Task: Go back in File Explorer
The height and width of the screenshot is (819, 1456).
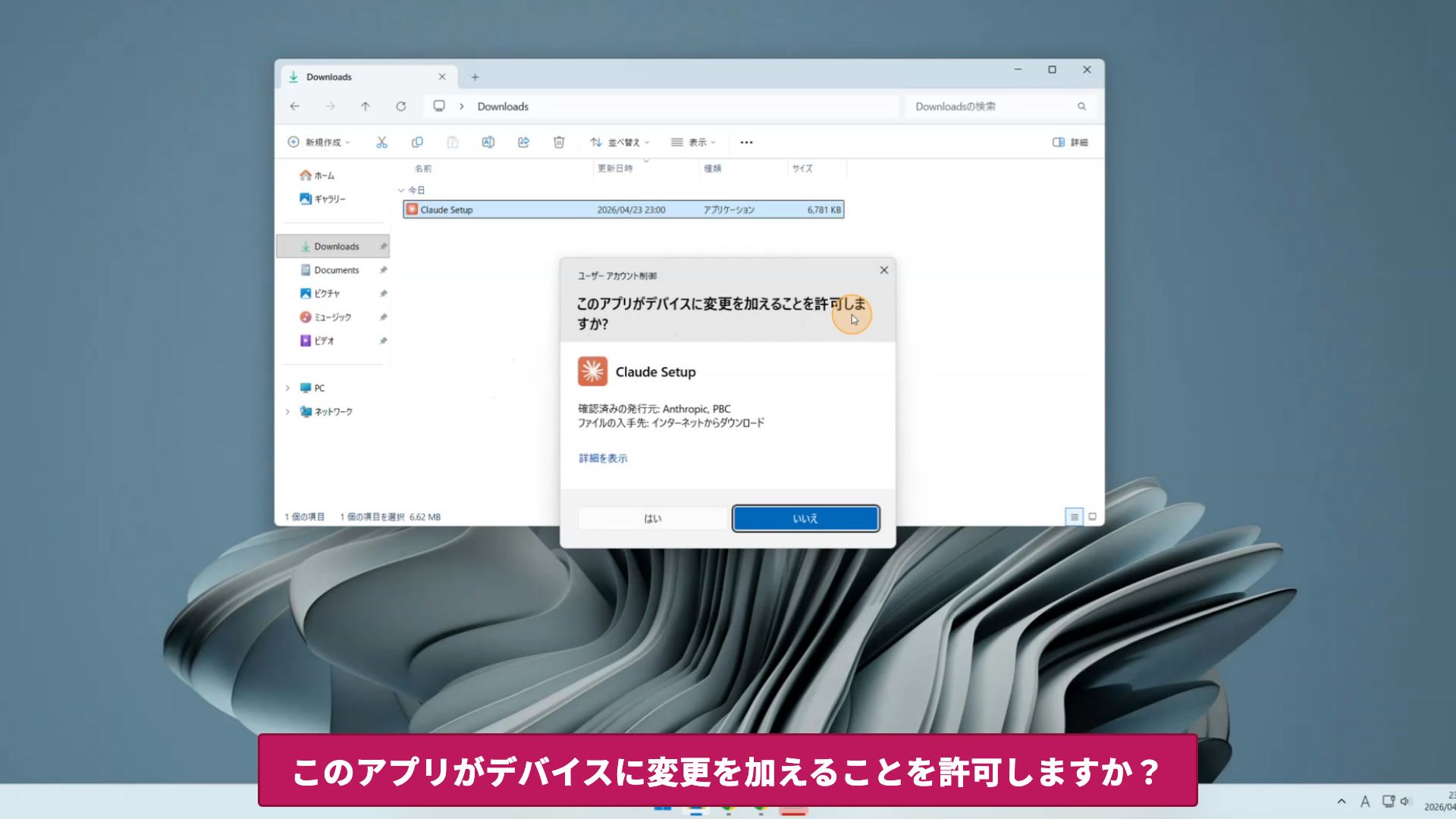Action: click(295, 106)
